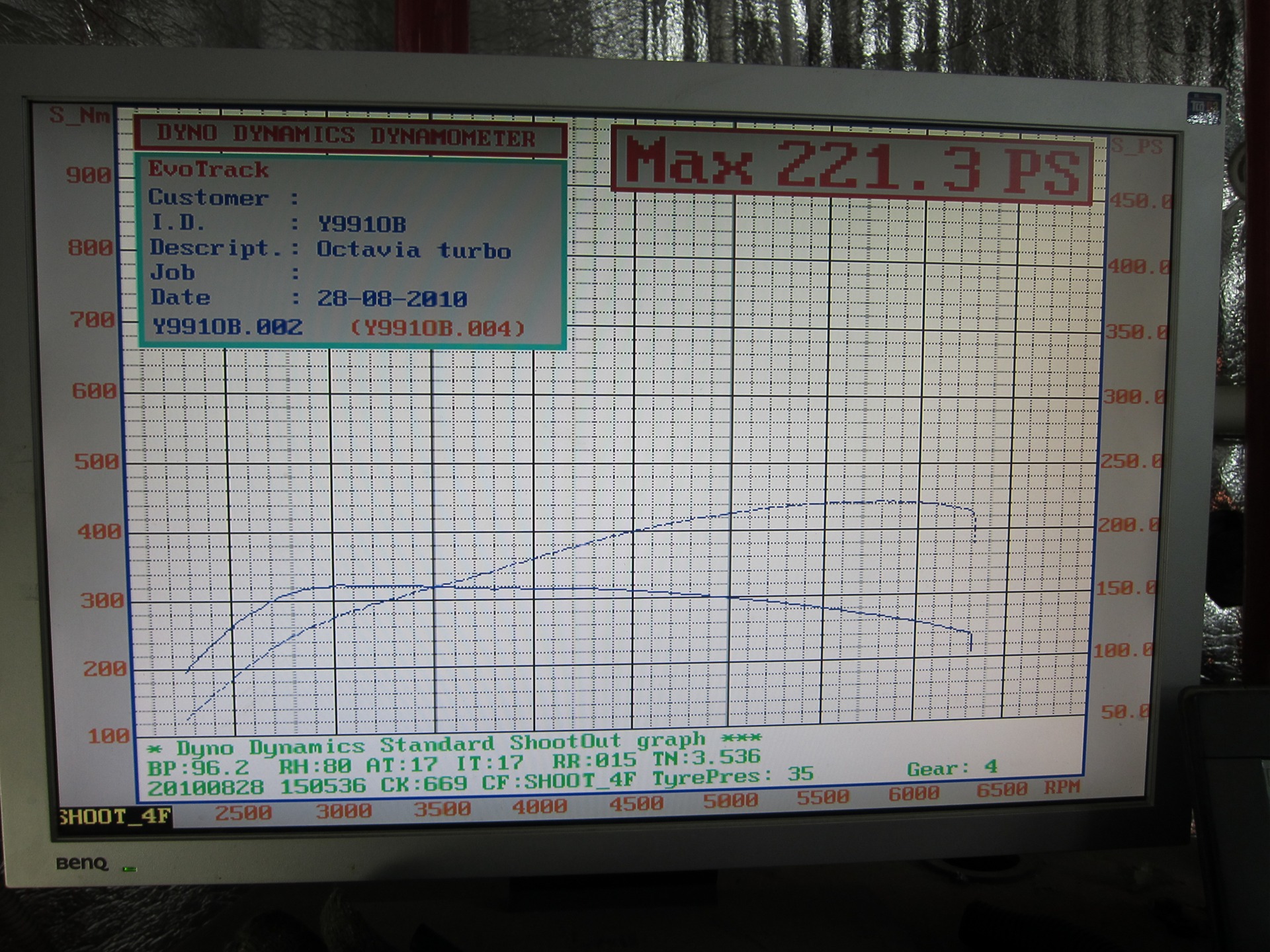This screenshot has width=1270, height=952.
Task: Click the I.D. value Y9910B
Action: 361,225
